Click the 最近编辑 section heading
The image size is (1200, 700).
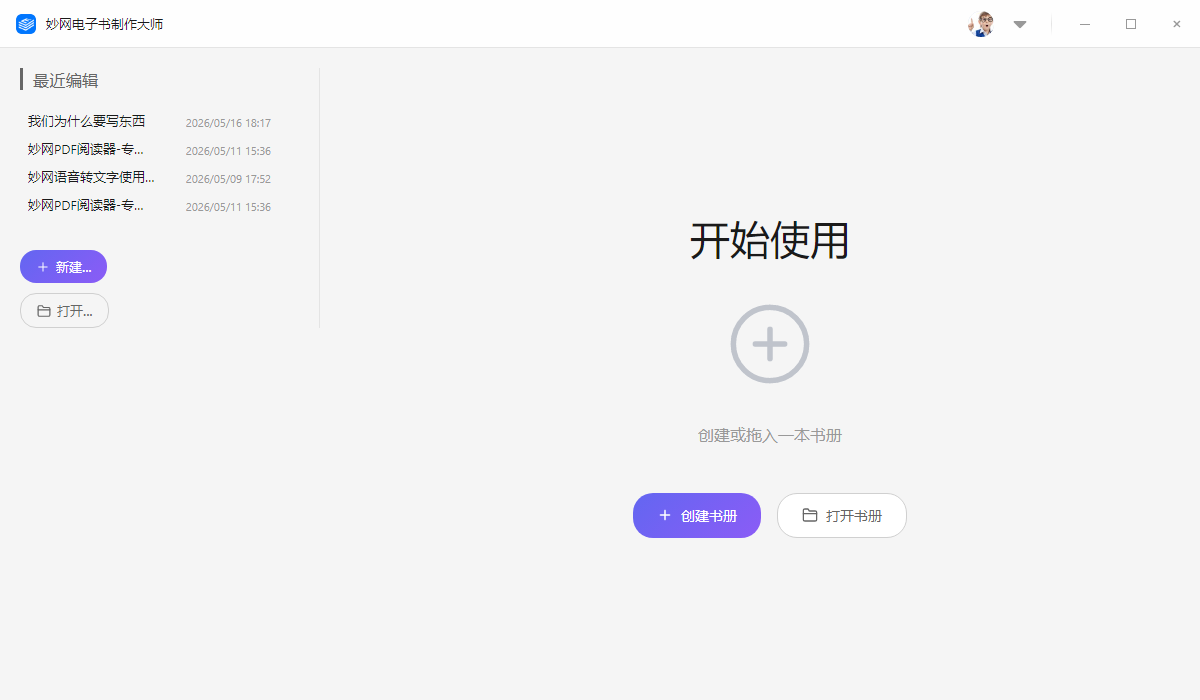click(x=66, y=81)
